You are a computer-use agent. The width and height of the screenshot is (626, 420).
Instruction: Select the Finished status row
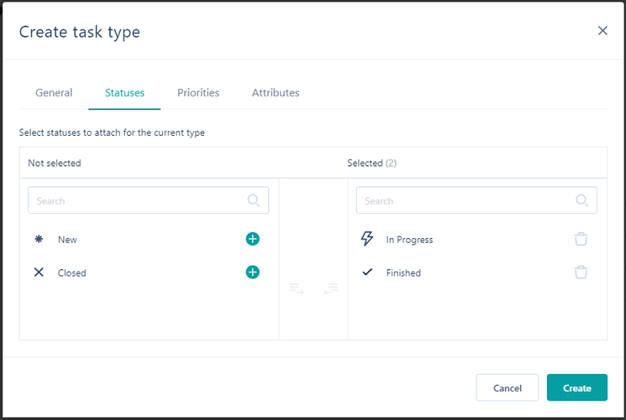pos(404,272)
